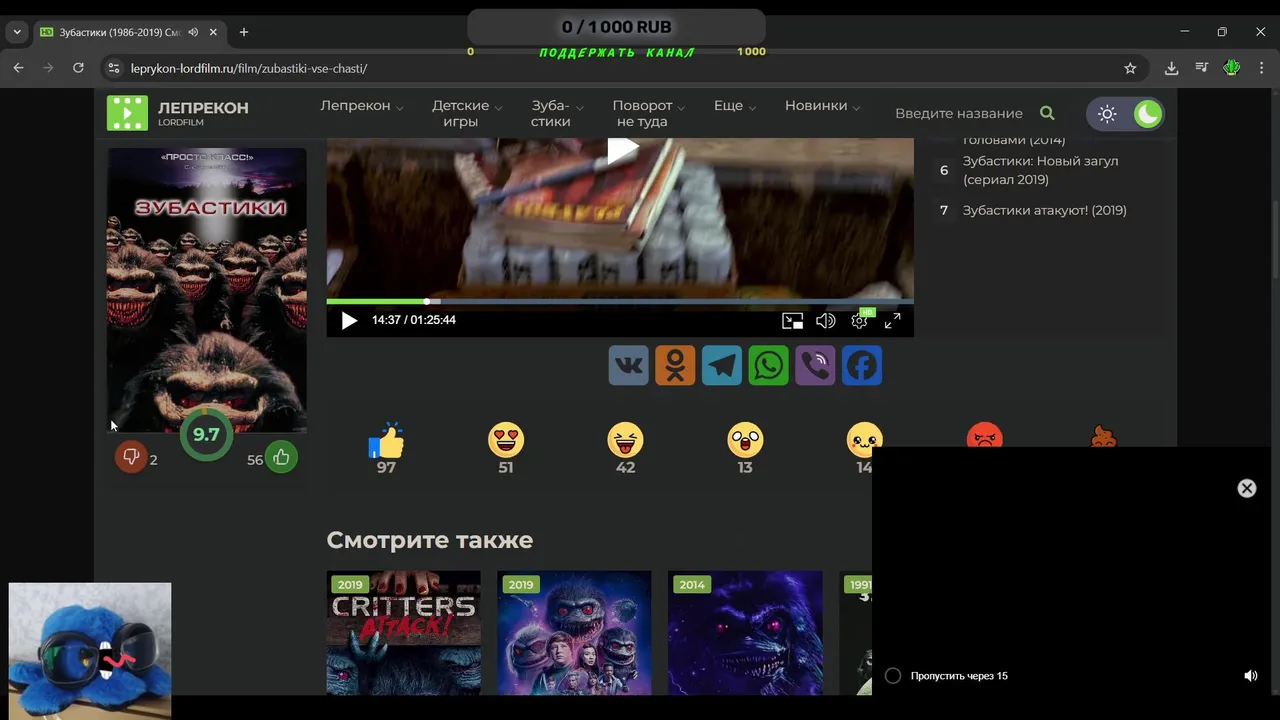1280x720 pixels.
Task: Bookmark this page with star icon
Action: 1130,68
